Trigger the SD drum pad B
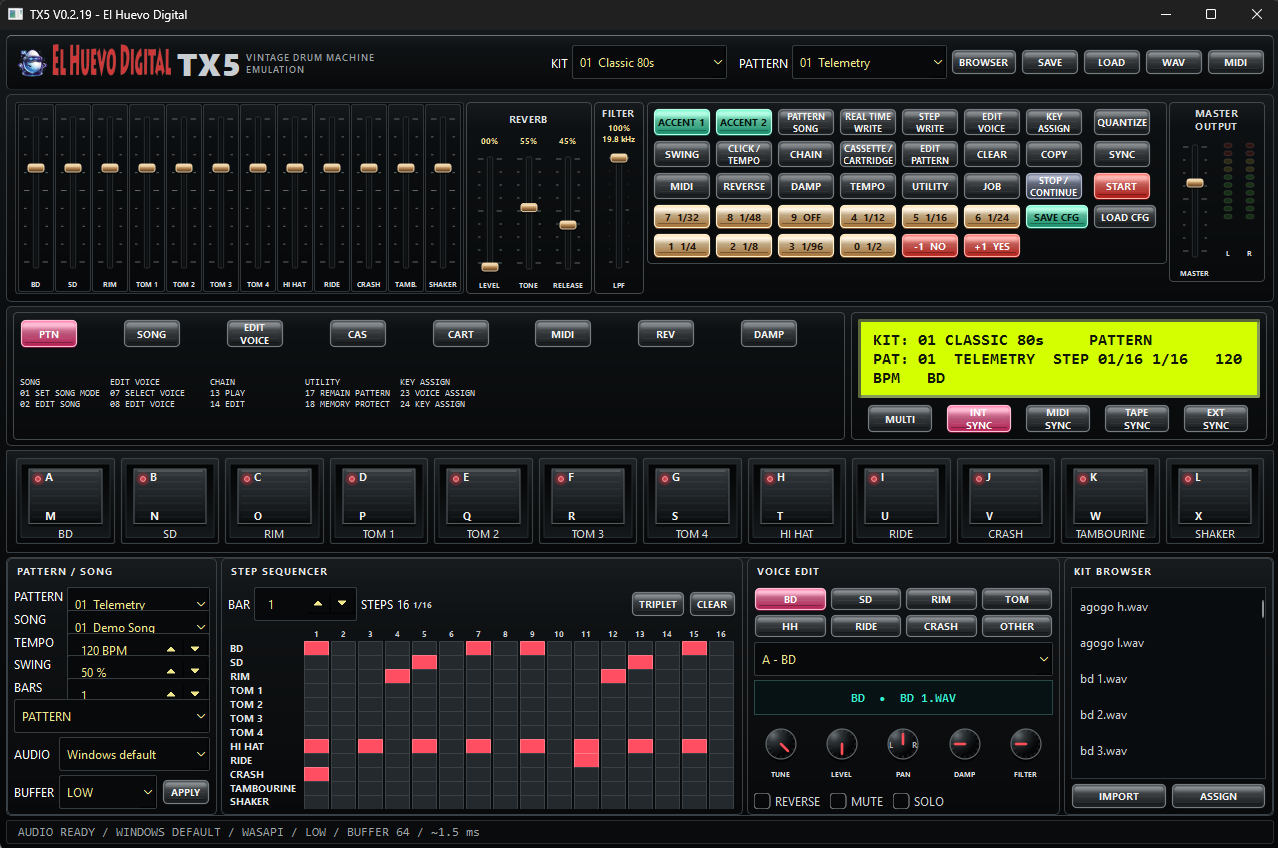The image size is (1278, 848). tap(170, 494)
